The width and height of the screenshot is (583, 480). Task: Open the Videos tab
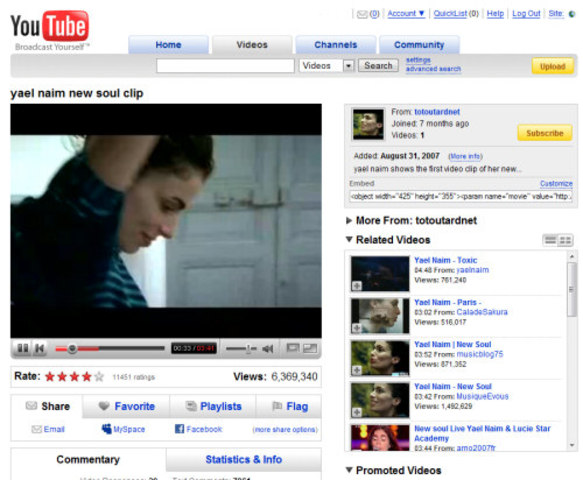pos(252,45)
